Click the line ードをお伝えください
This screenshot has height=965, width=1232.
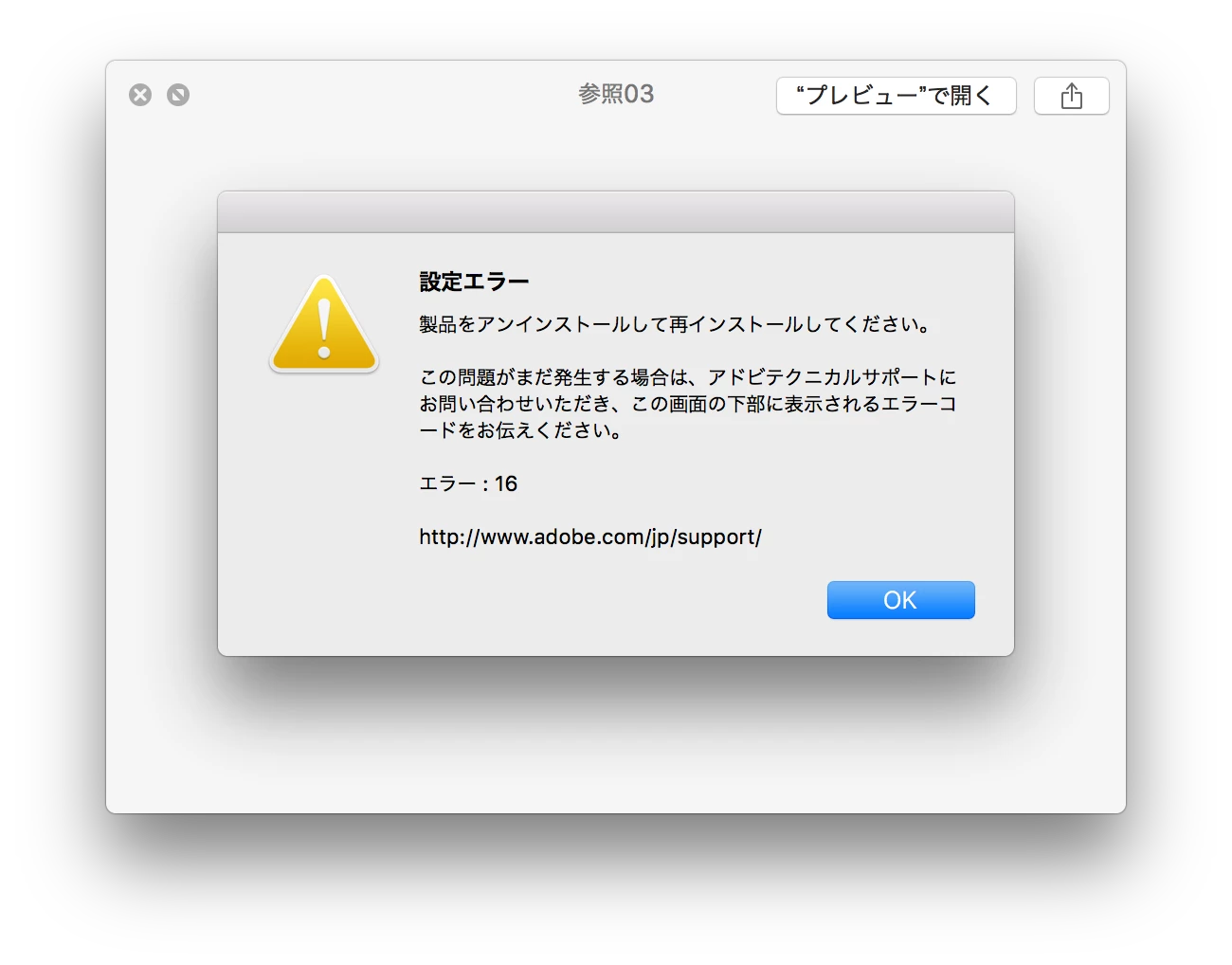520,430
